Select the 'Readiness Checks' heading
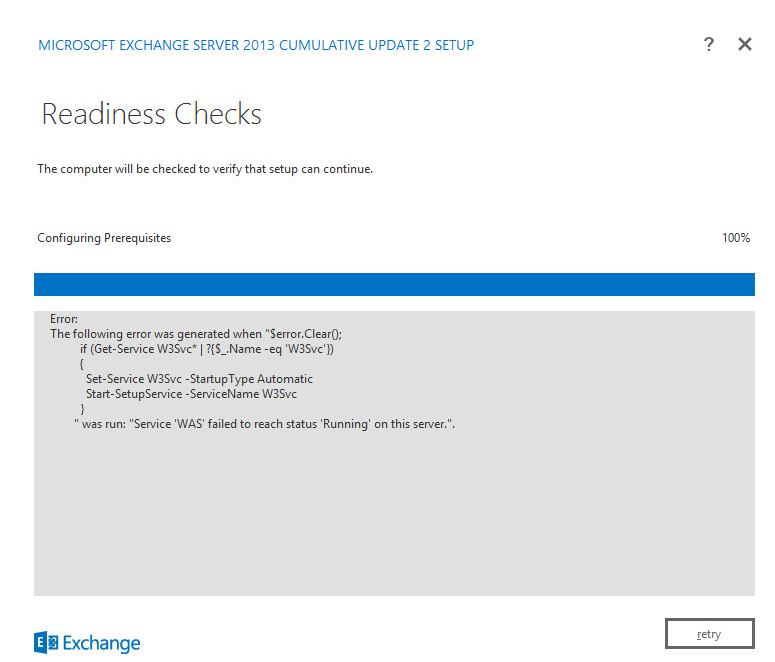The width and height of the screenshot is (775, 662). point(151,114)
